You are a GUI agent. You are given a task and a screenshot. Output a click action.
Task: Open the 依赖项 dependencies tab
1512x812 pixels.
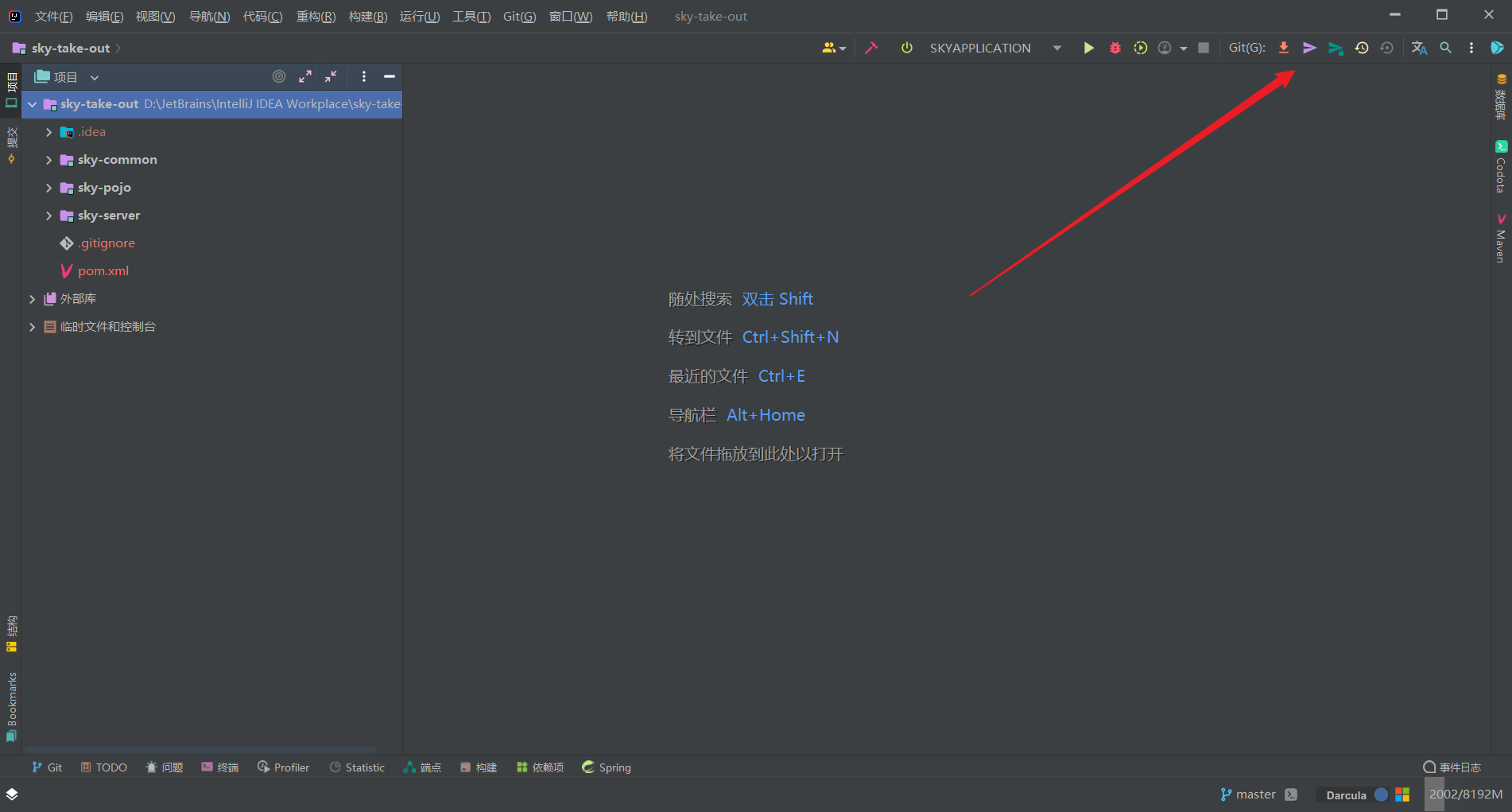[x=541, y=767]
